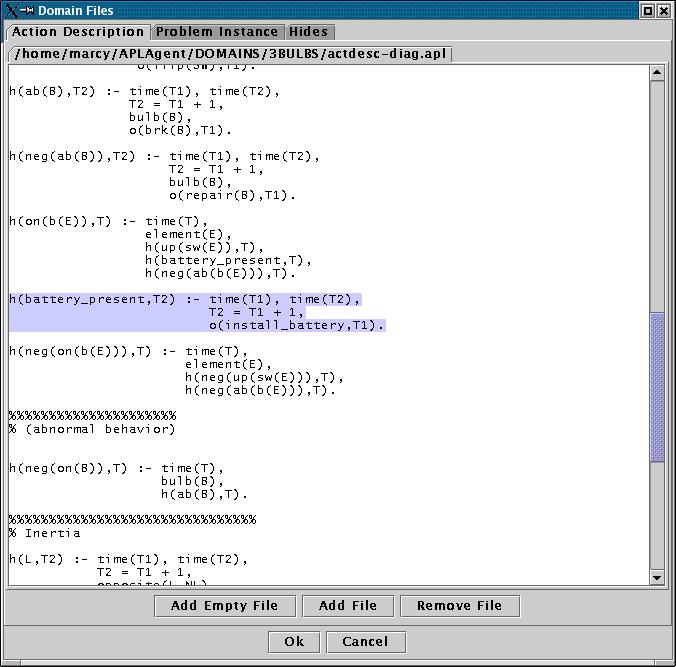Screen dimensions: 676x667
Task: Click the scrollbar up arrow
Action: point(657,73)
